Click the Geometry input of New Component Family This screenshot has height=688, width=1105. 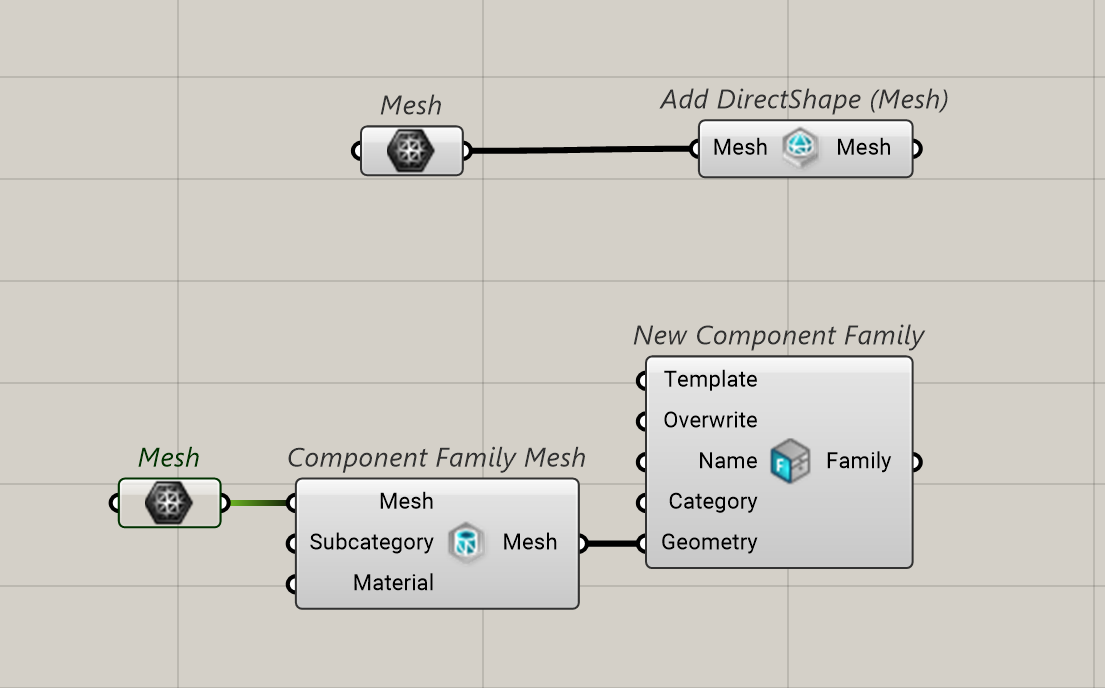click(709, 542)
